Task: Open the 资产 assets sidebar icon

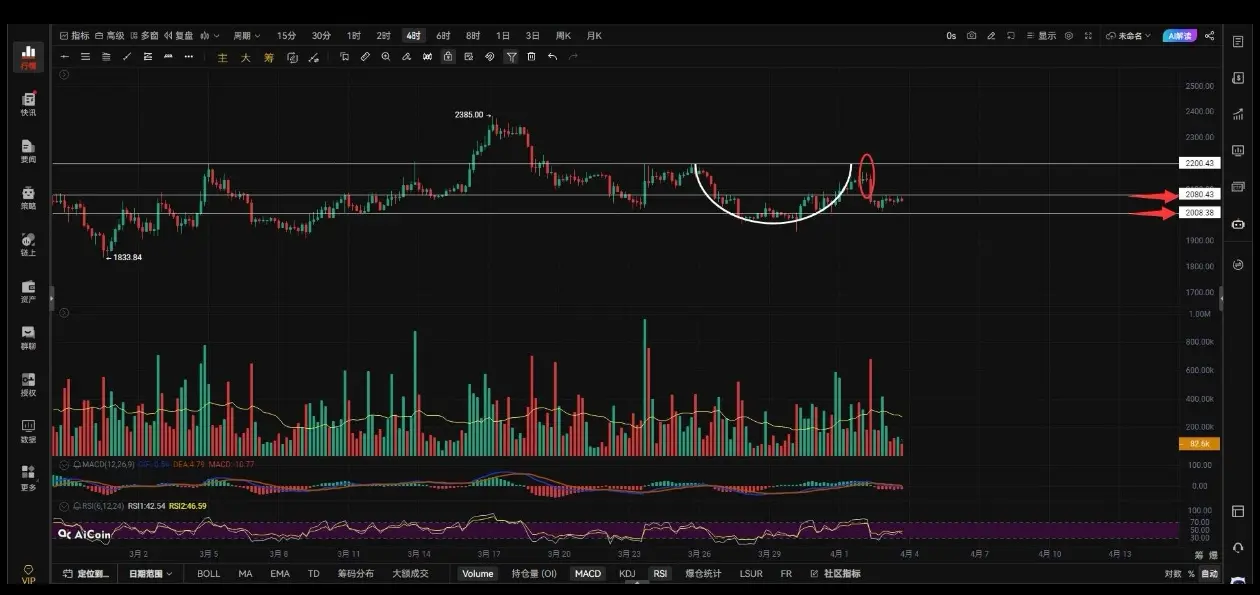Action: pos(28,291)
